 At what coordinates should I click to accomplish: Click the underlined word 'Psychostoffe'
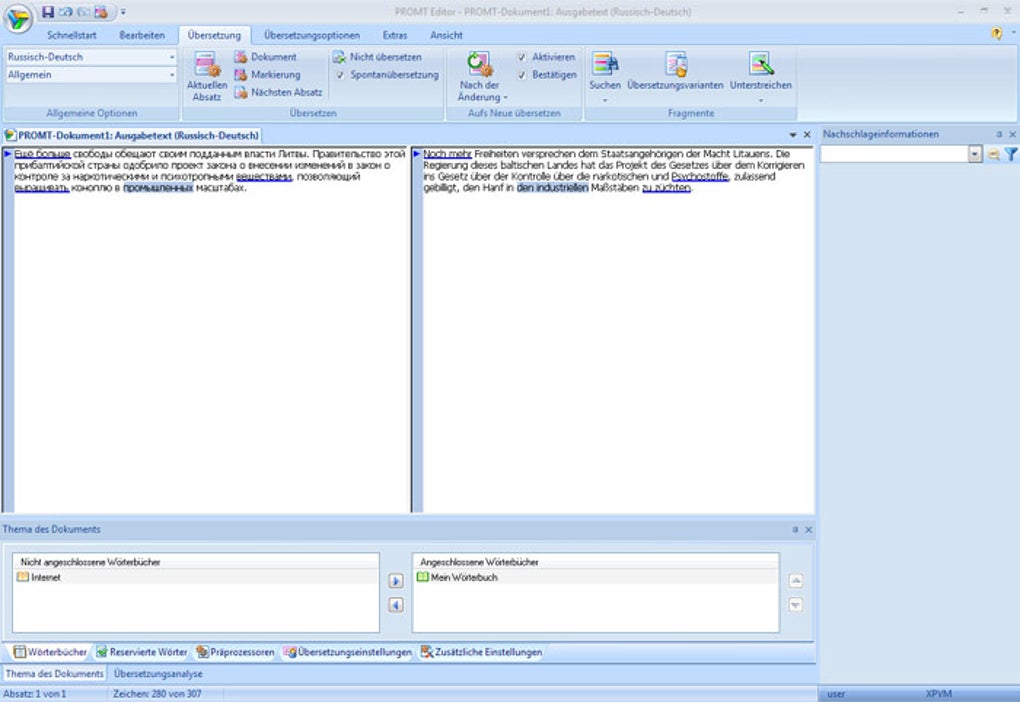[x=699, y=176]
